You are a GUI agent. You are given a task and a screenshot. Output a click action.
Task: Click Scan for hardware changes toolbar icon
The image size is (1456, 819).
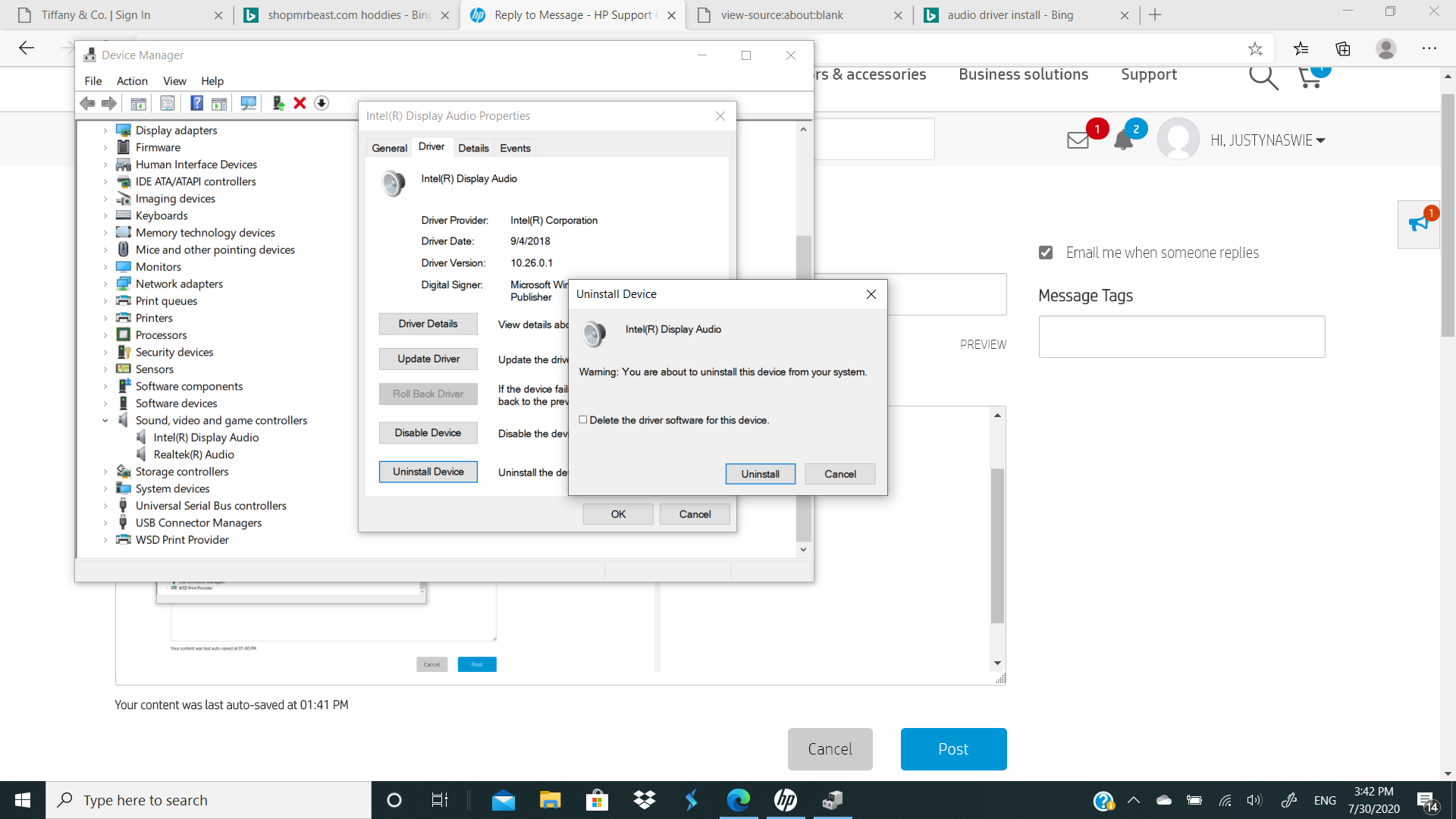[248, 103]
